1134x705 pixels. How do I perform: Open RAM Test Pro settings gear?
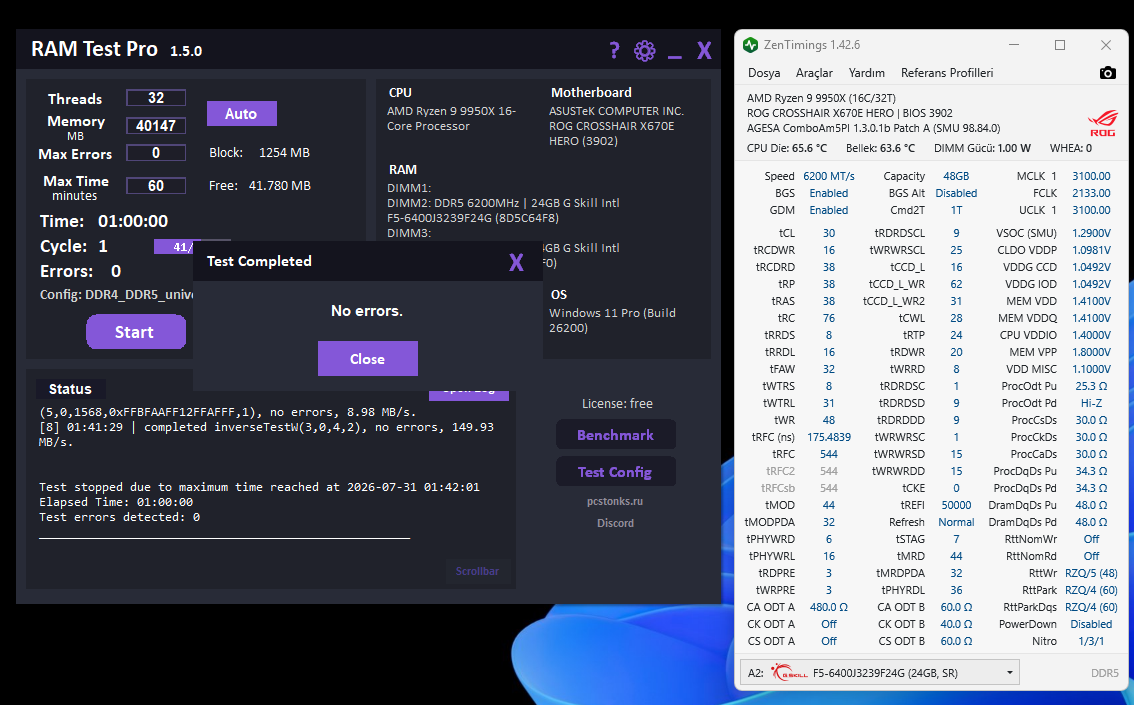coord(644,51)
